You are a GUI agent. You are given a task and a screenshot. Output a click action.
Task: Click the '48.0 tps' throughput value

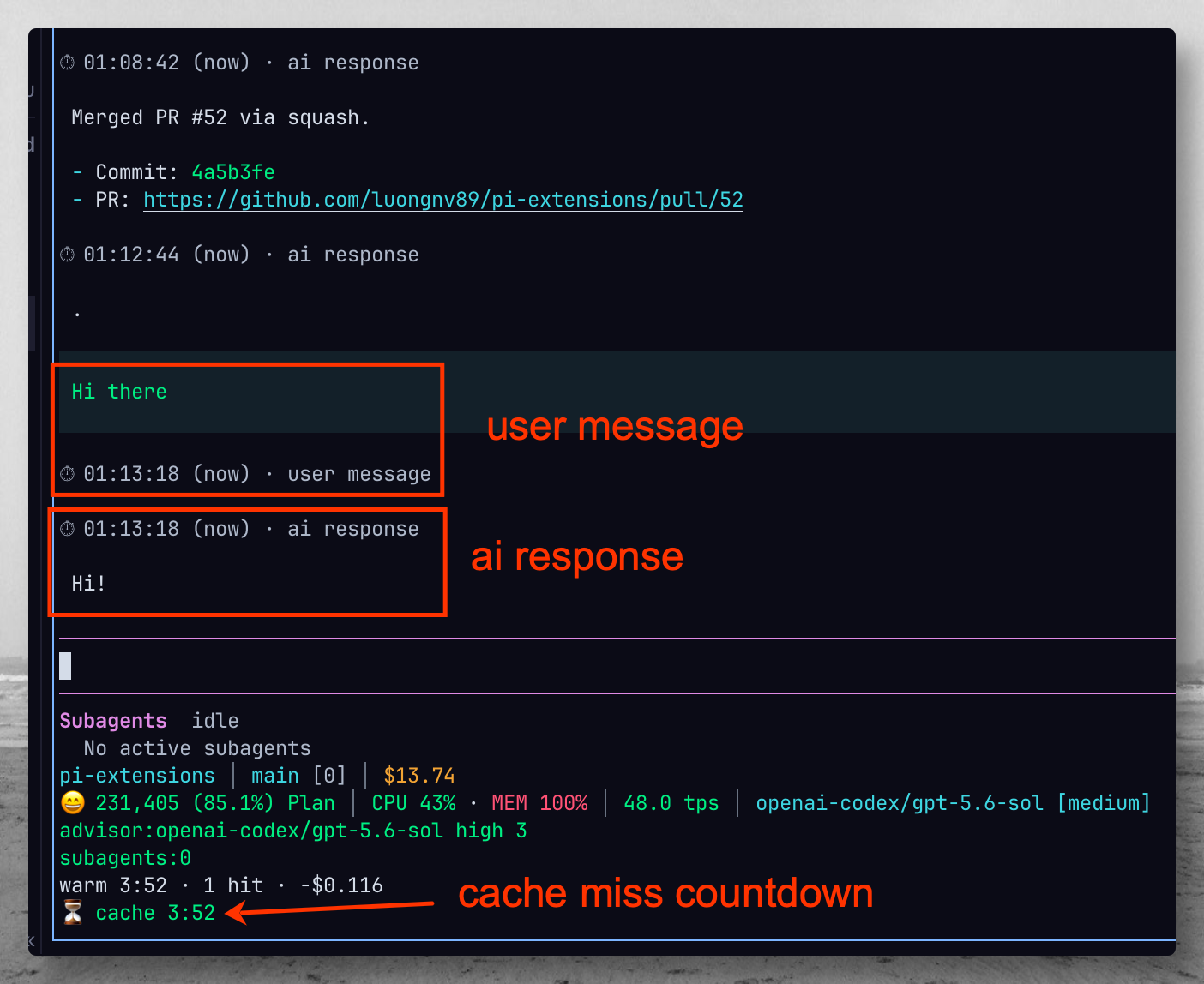point(671,803)
